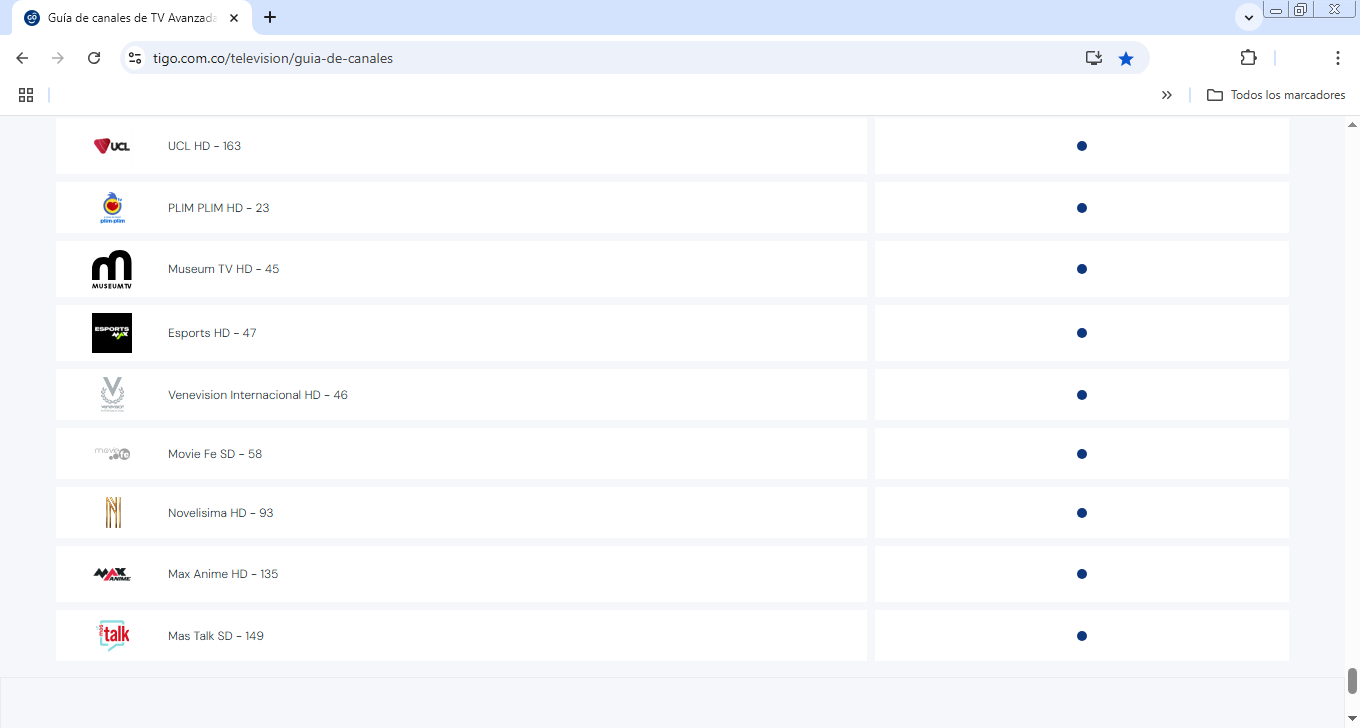Screen dimensions: 1360x728
Task: Open the Chrome apps grid shortcut
Action: coord(26,95)
